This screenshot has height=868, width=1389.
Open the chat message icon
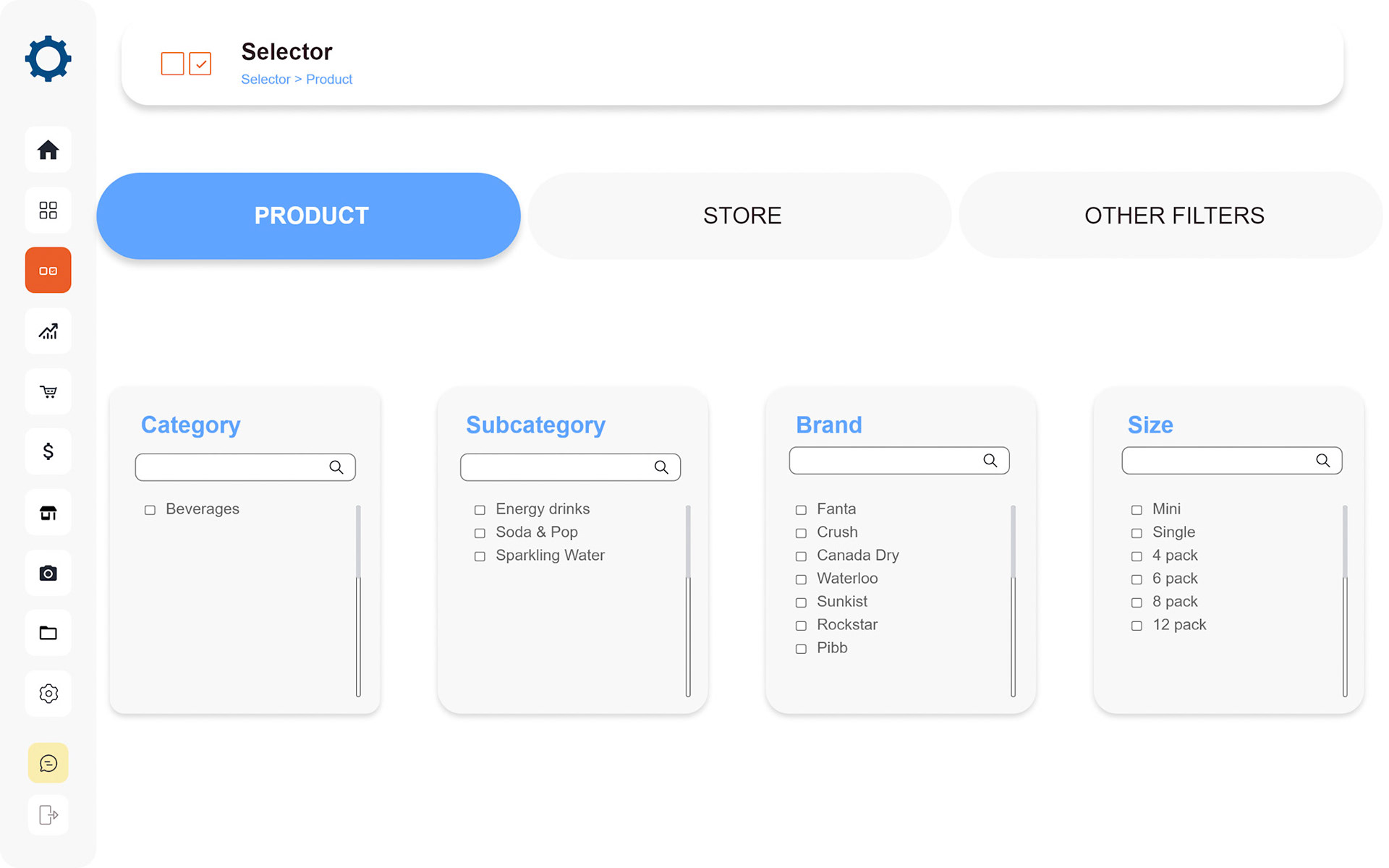[48, 763]
